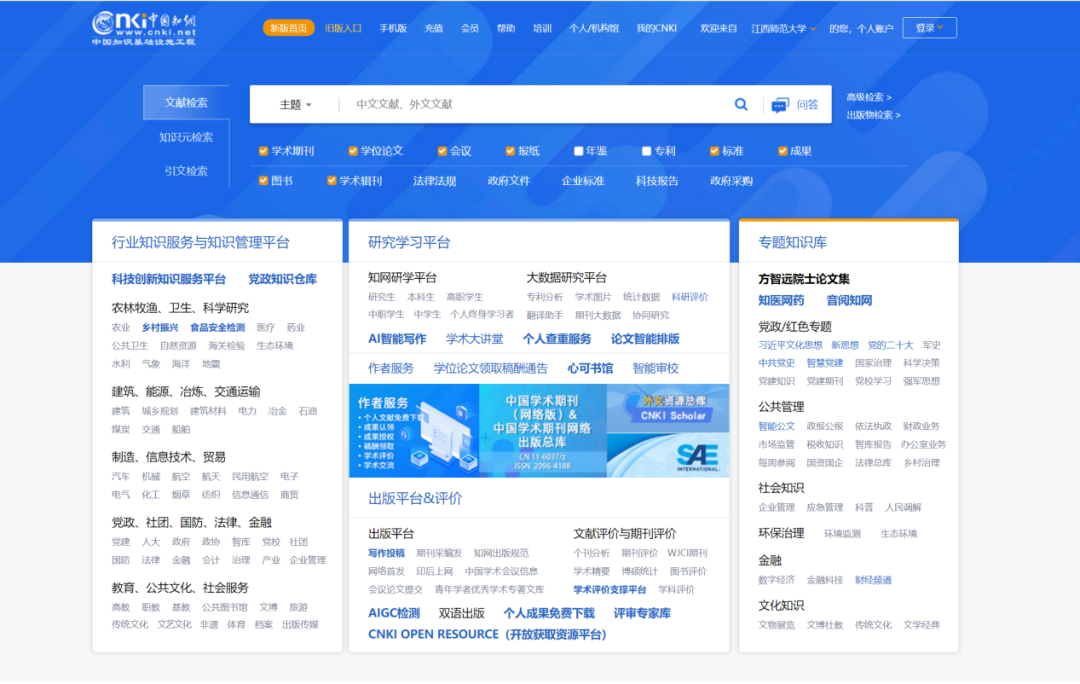Open 智能审校 link
This screenshot has width=1080, height=684.
click(x=656, y=369)
